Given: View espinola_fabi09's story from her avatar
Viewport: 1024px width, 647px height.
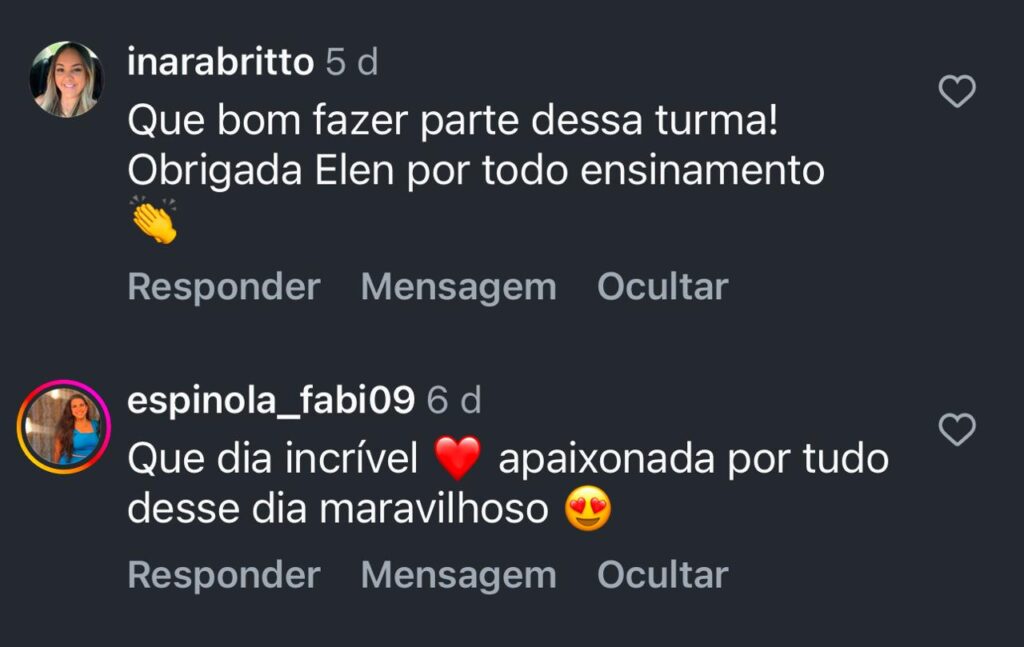Looking at the screenshot, I should coord(64,427).
